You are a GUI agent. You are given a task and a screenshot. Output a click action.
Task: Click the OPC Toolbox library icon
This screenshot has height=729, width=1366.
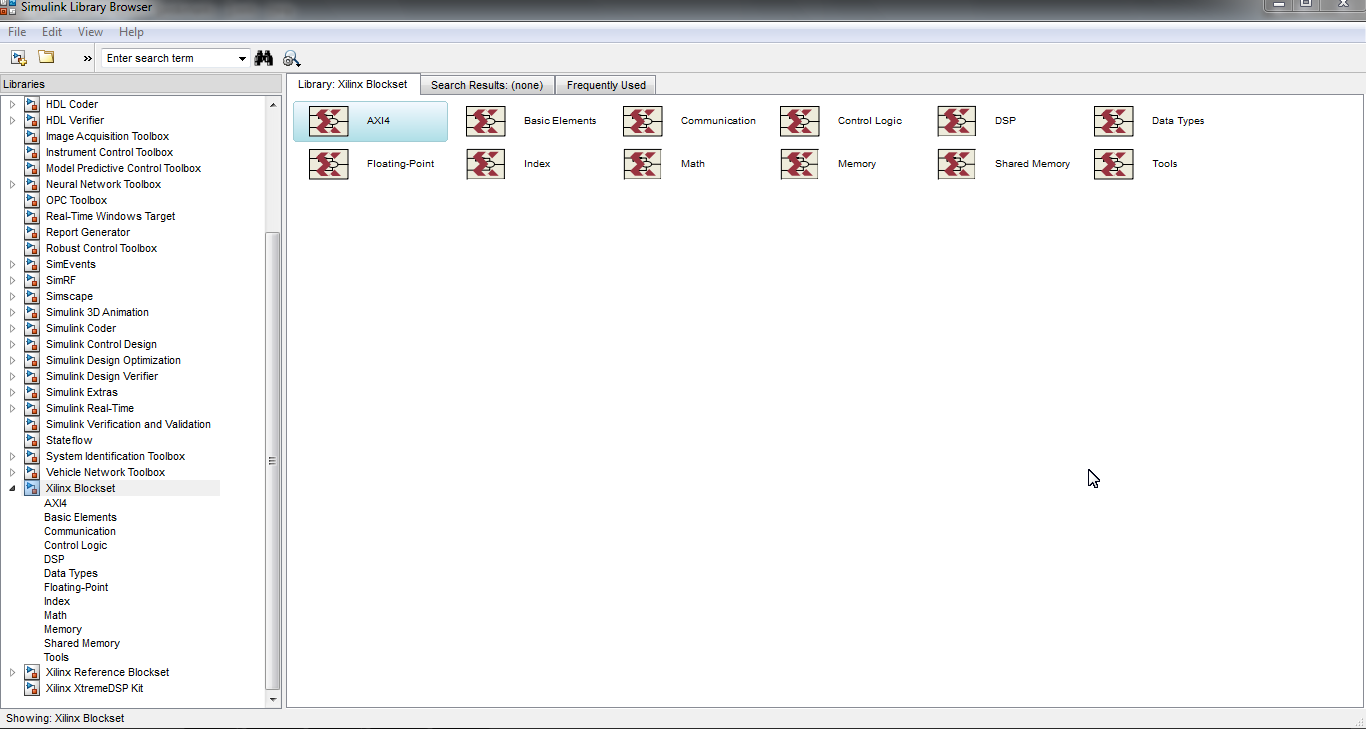[x=32, y=200]
